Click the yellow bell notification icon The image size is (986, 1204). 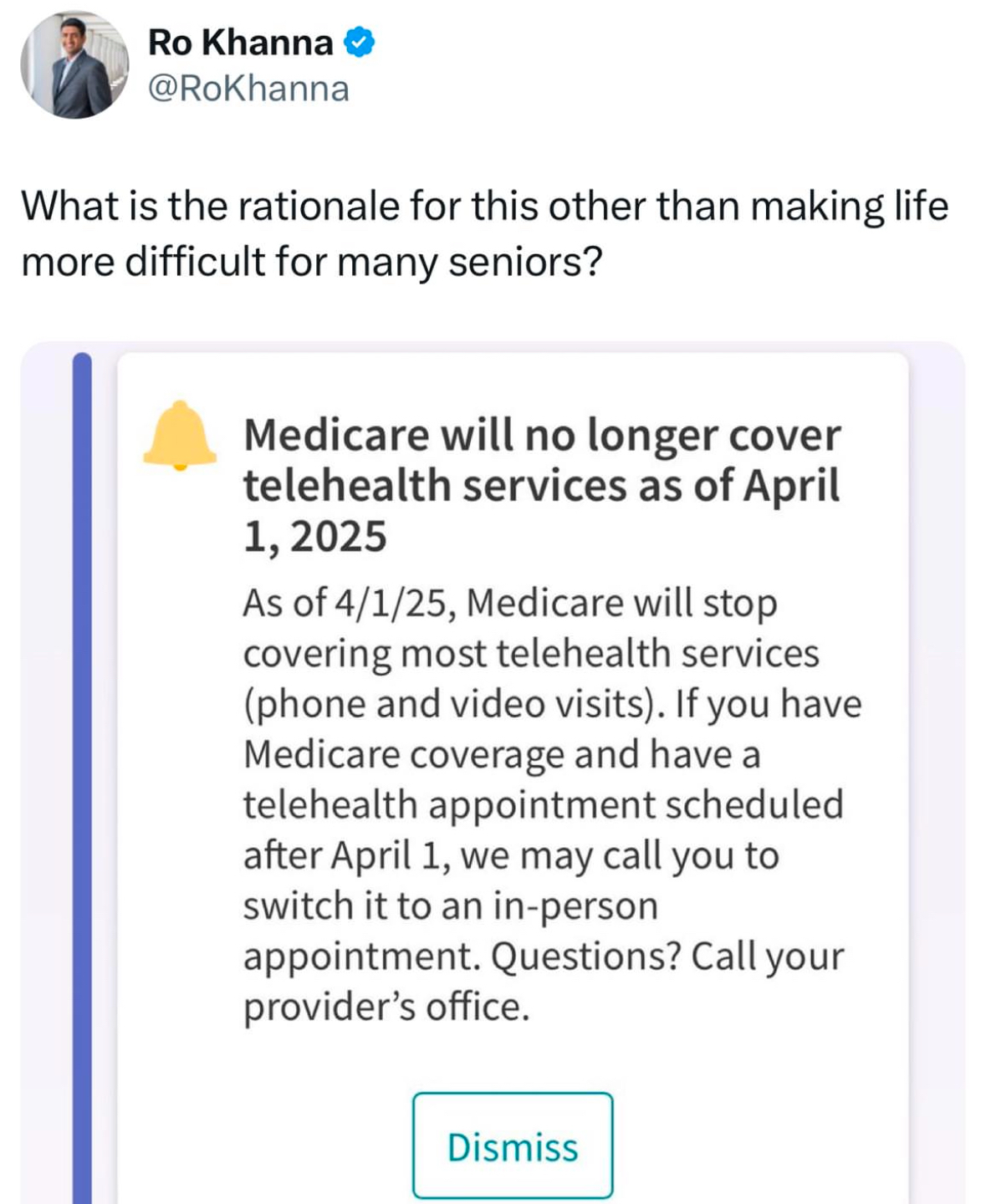(x=179, y=435)
